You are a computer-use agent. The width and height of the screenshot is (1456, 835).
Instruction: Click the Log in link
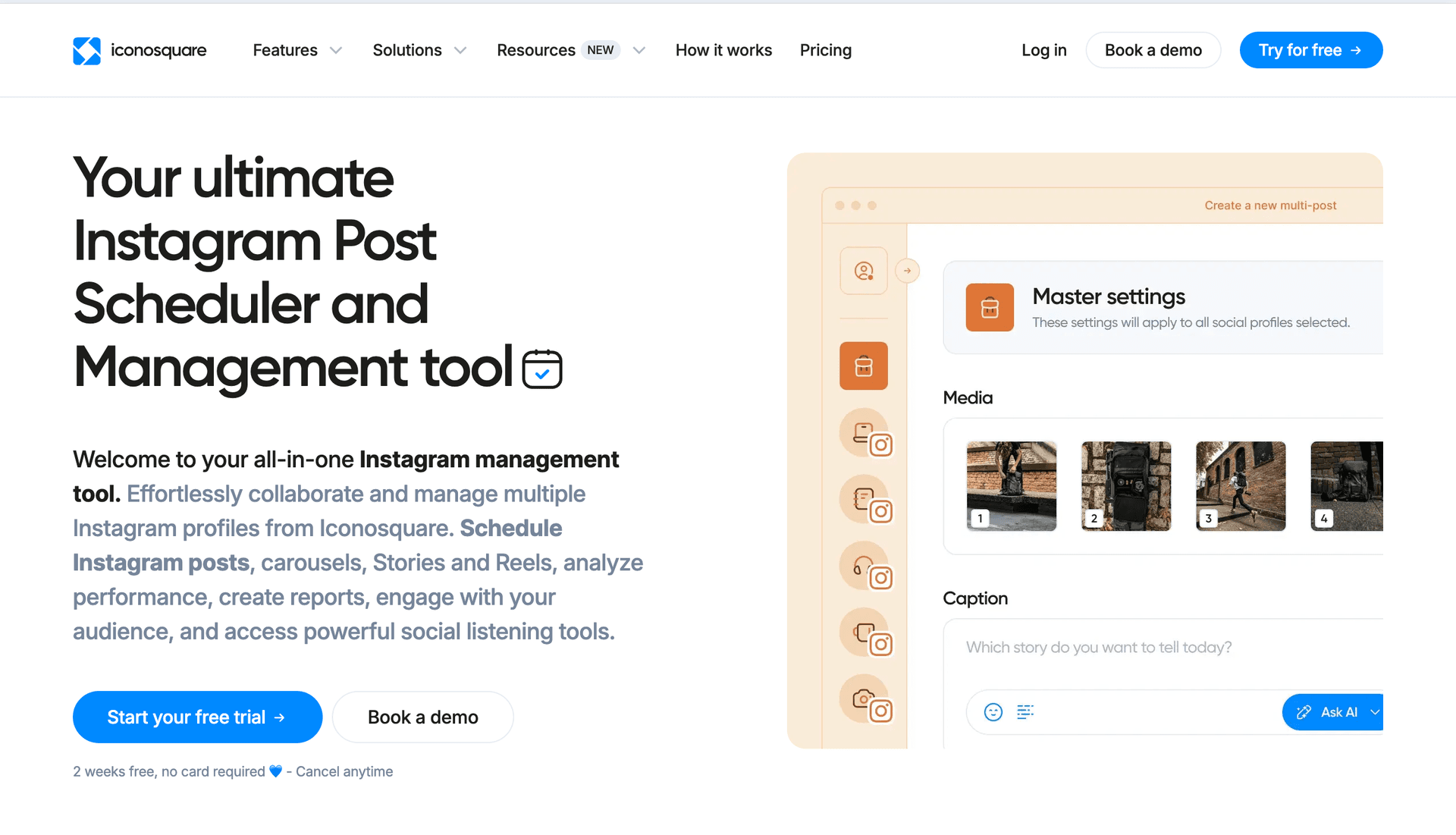[1044, 50]
